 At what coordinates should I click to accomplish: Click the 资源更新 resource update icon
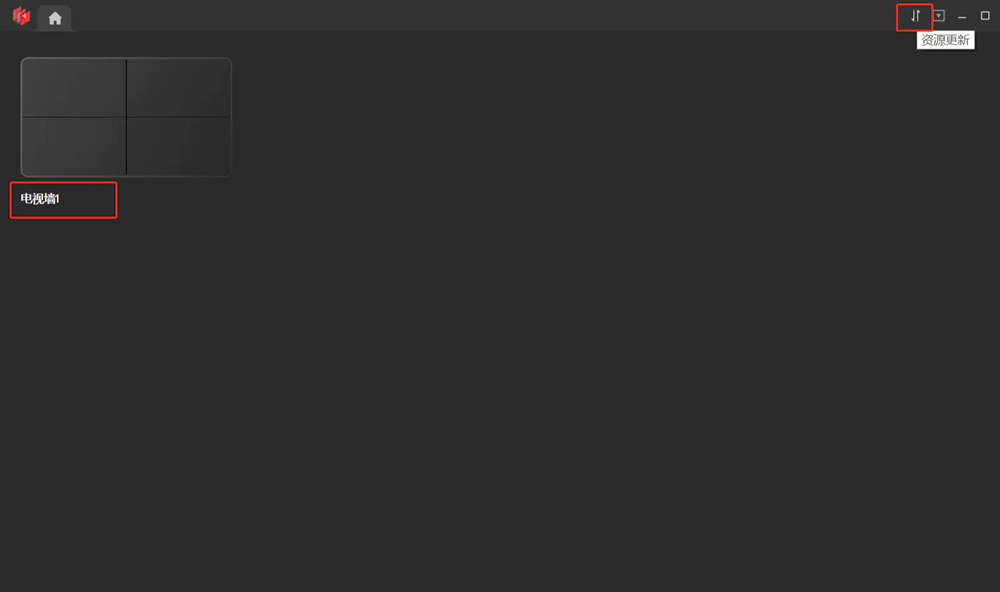tap(915, 16)
